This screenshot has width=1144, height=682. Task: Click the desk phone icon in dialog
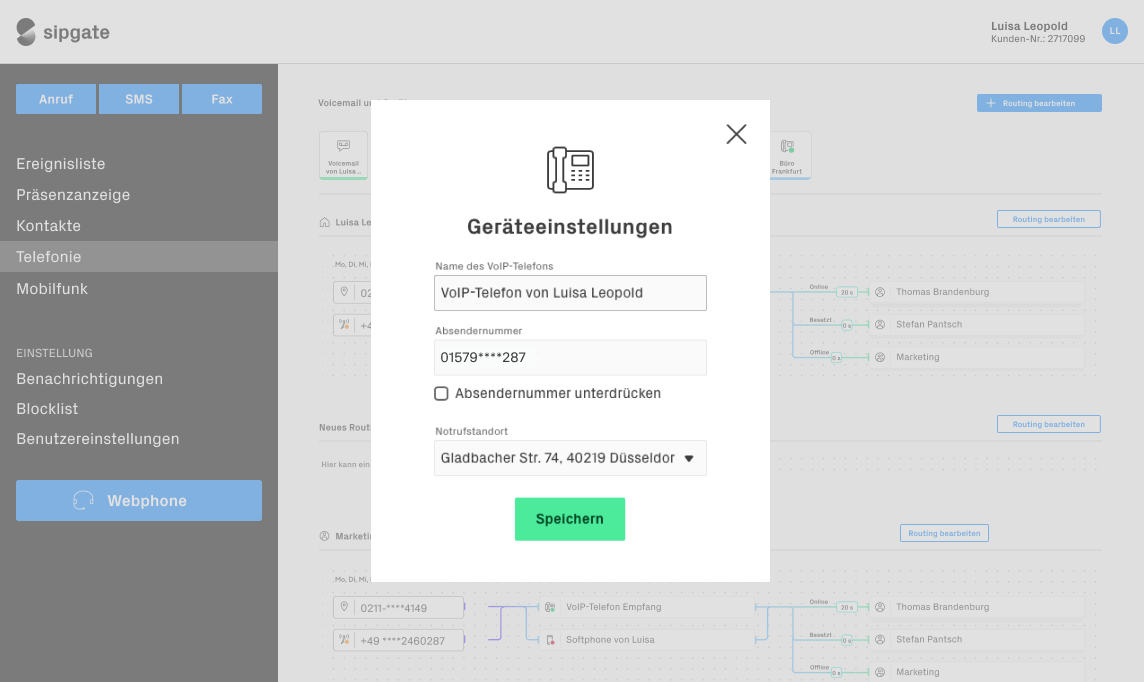[x=570, y=170]
